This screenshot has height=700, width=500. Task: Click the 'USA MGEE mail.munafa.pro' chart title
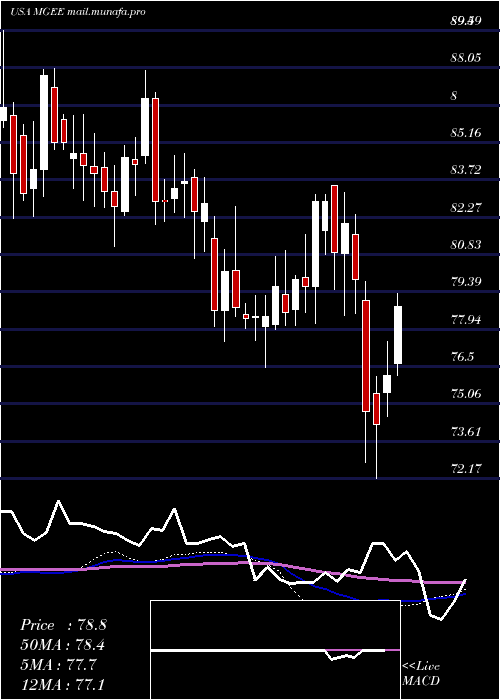point(78,12)
